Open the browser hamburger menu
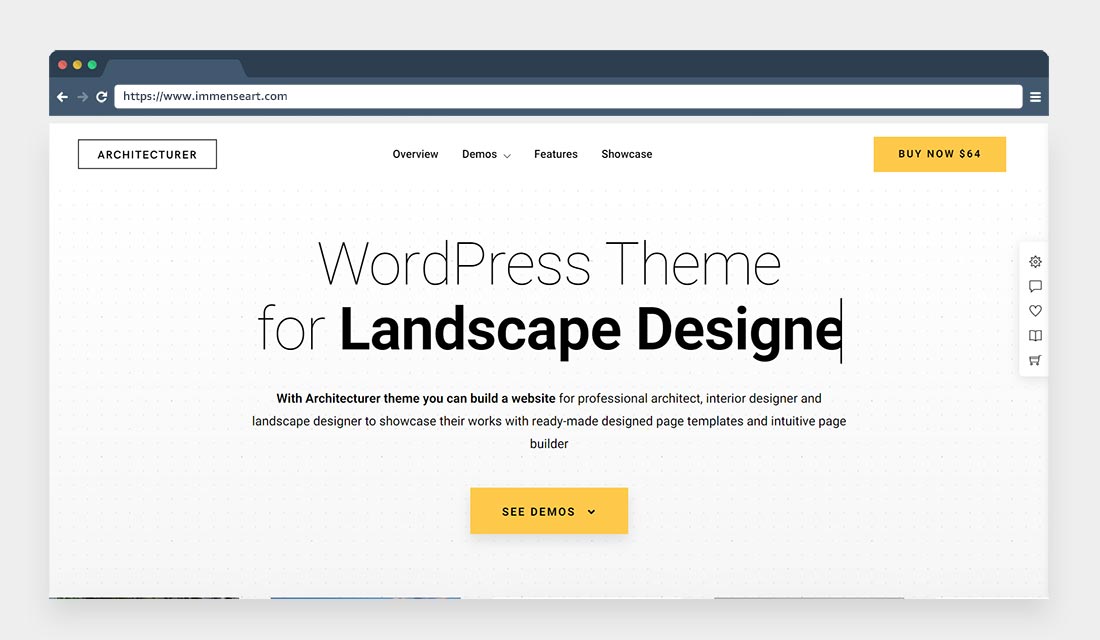This screenshot has width=1100, height=640. [1035, 97]
